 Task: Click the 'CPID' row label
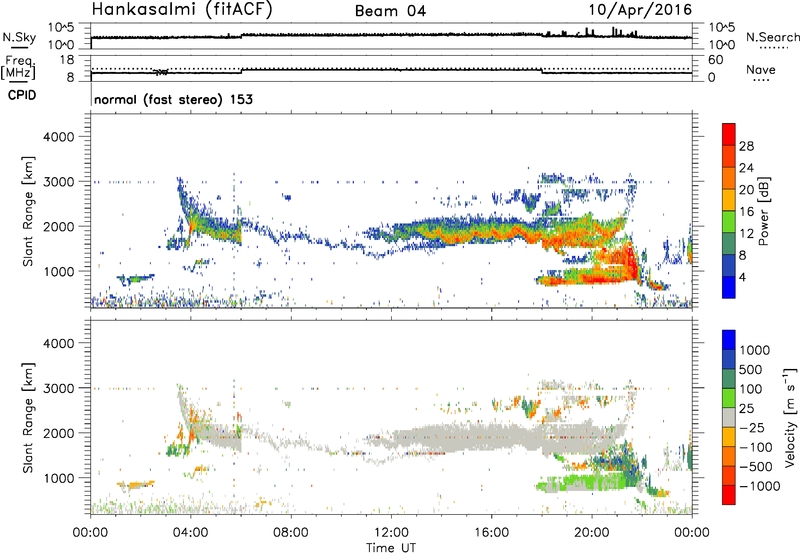(x=22, y=95)
